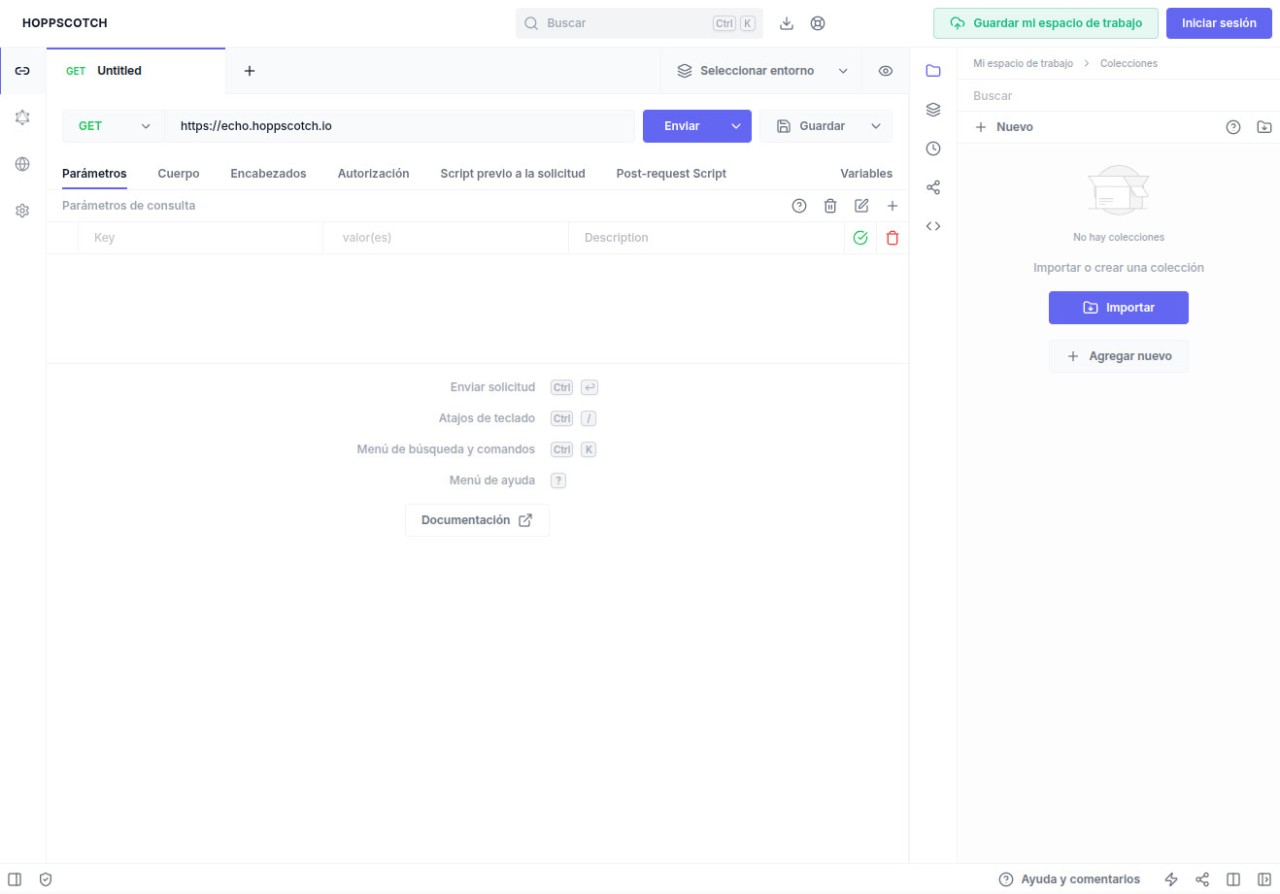Screen dimensions: 1280x894
Task: Show generated code snippet panel
Action: click(933, 226)
